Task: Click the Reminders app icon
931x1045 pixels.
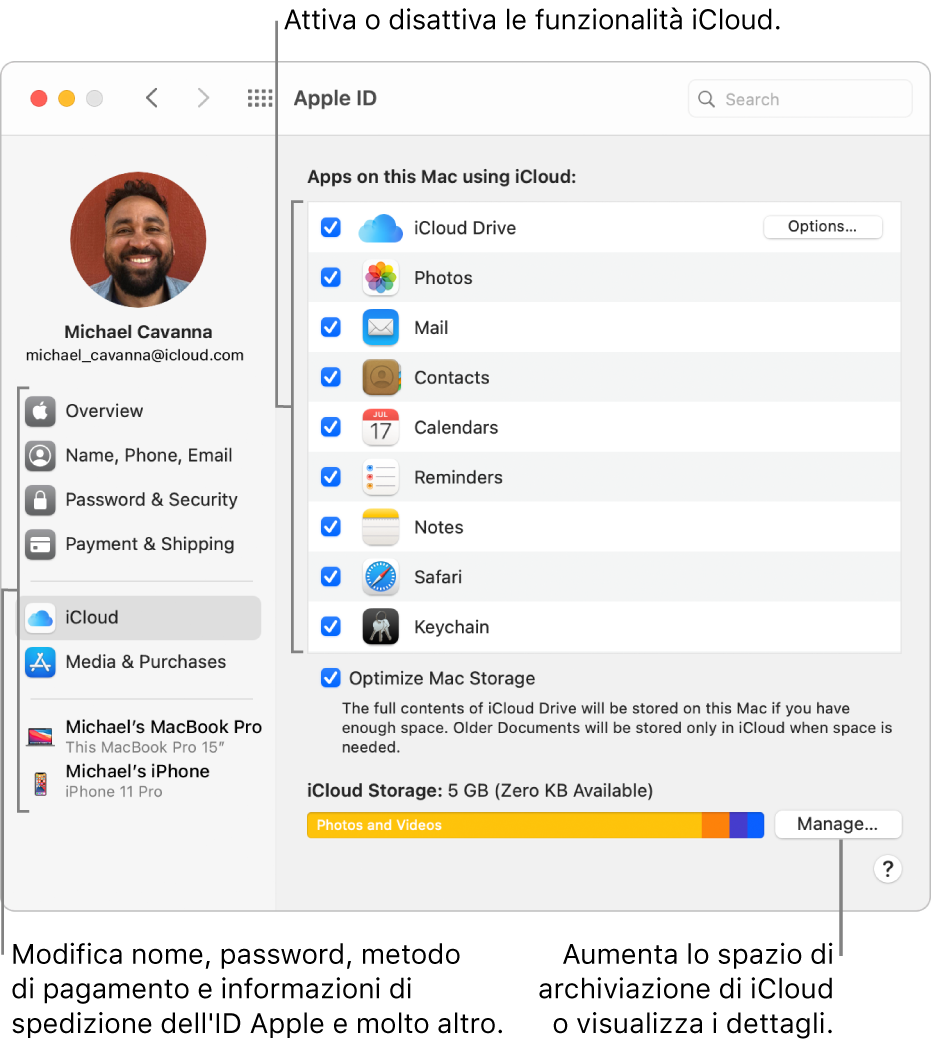Action: pos(381,477)
